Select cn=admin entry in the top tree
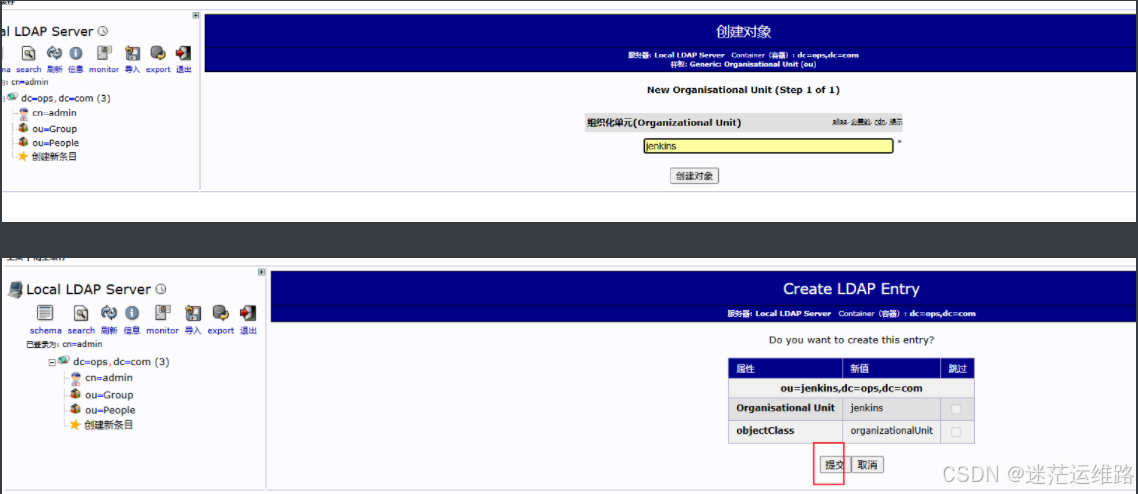The height and width of the screenshot is (494, 1138). coord(54,113)
